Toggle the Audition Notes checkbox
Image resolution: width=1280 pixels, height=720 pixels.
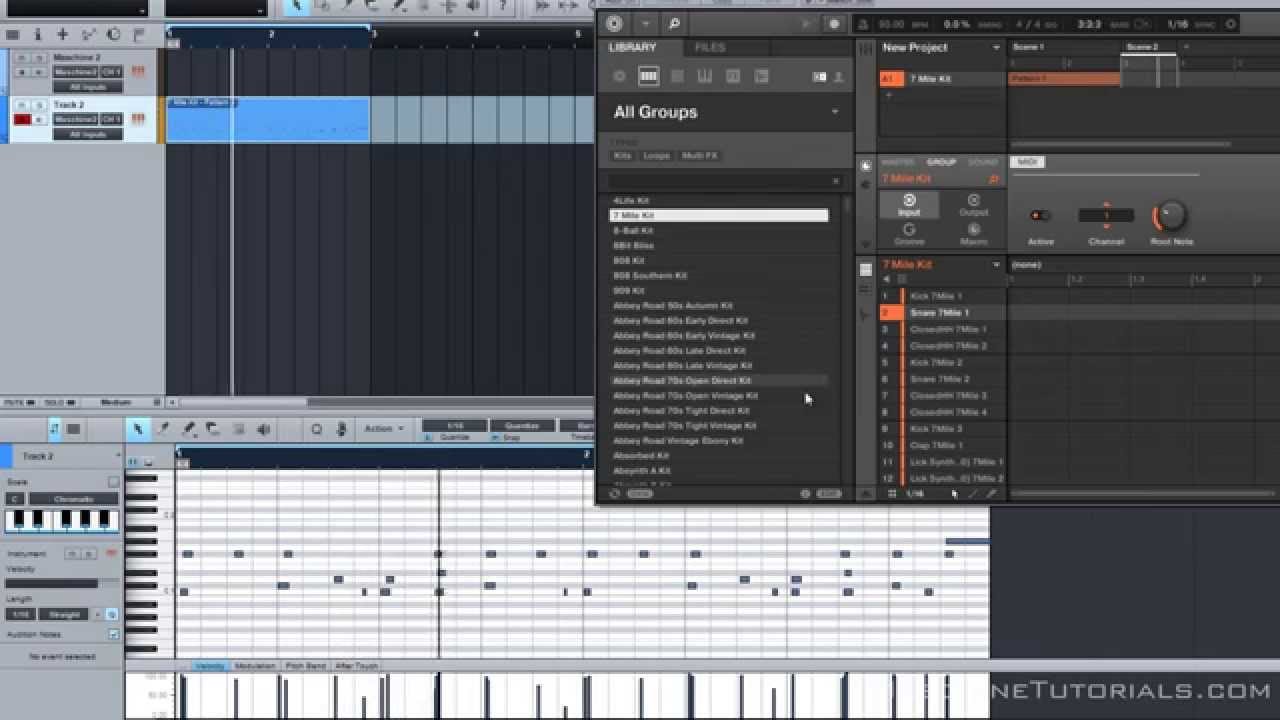113,634
